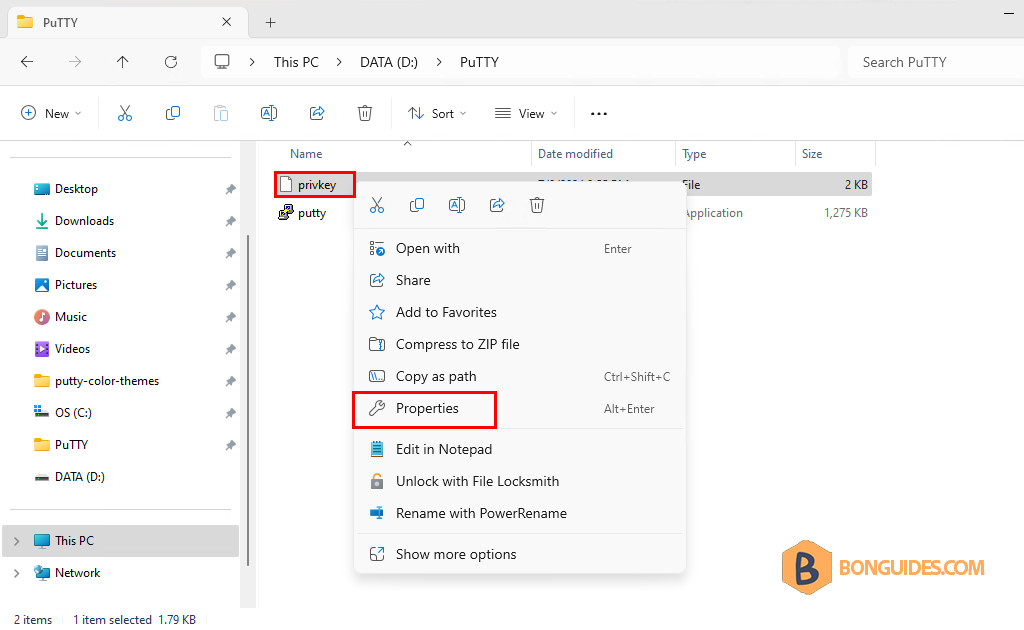
Task: Click This PC in the address bar
Action: point(296,62)
